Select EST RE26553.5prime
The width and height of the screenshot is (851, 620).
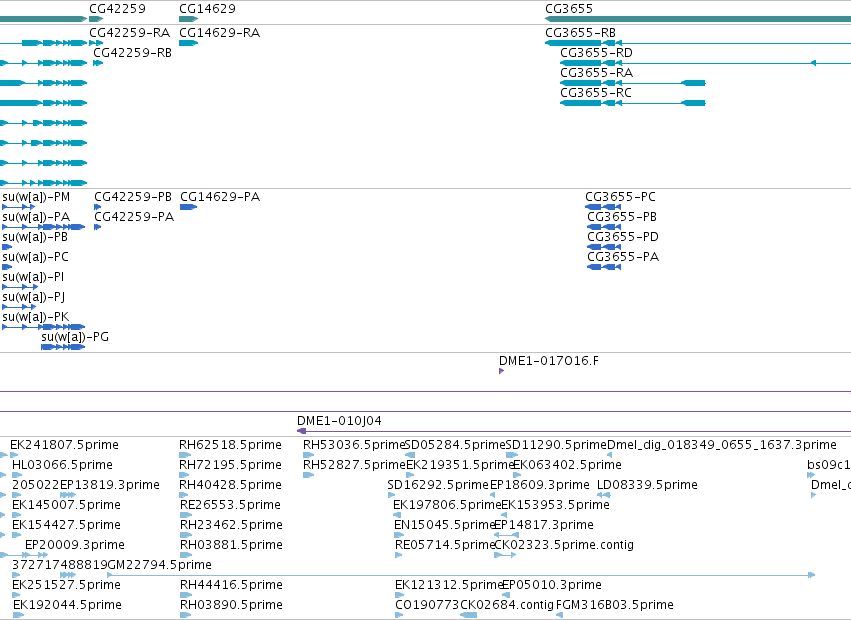[x=231, y=505]
